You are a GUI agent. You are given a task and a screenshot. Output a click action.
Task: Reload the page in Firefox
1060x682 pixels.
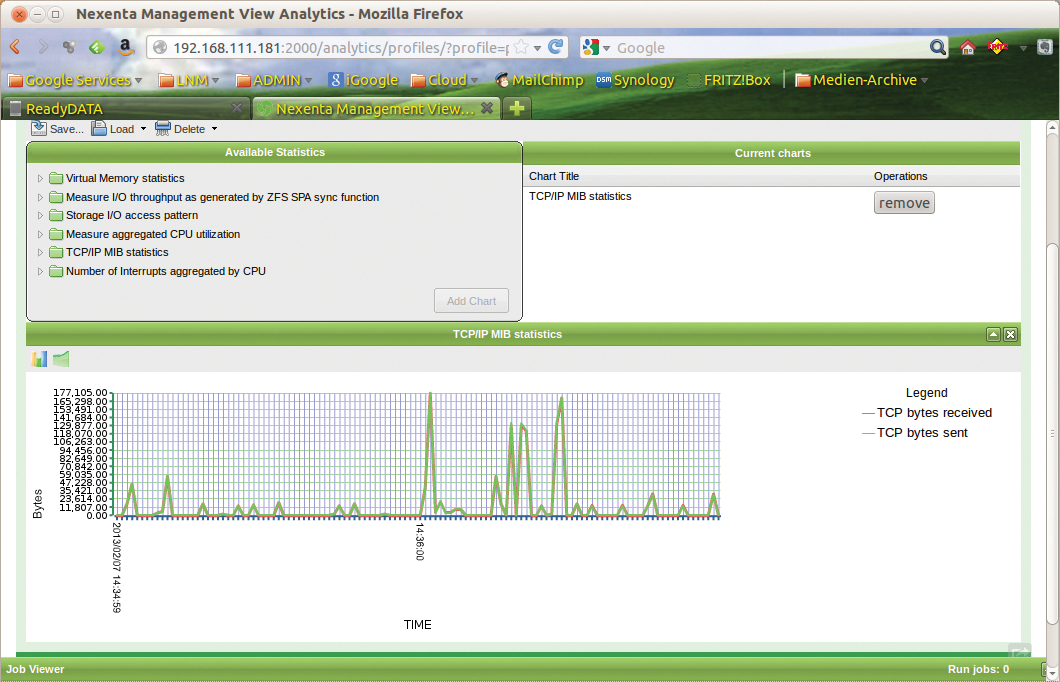[557, 47]
